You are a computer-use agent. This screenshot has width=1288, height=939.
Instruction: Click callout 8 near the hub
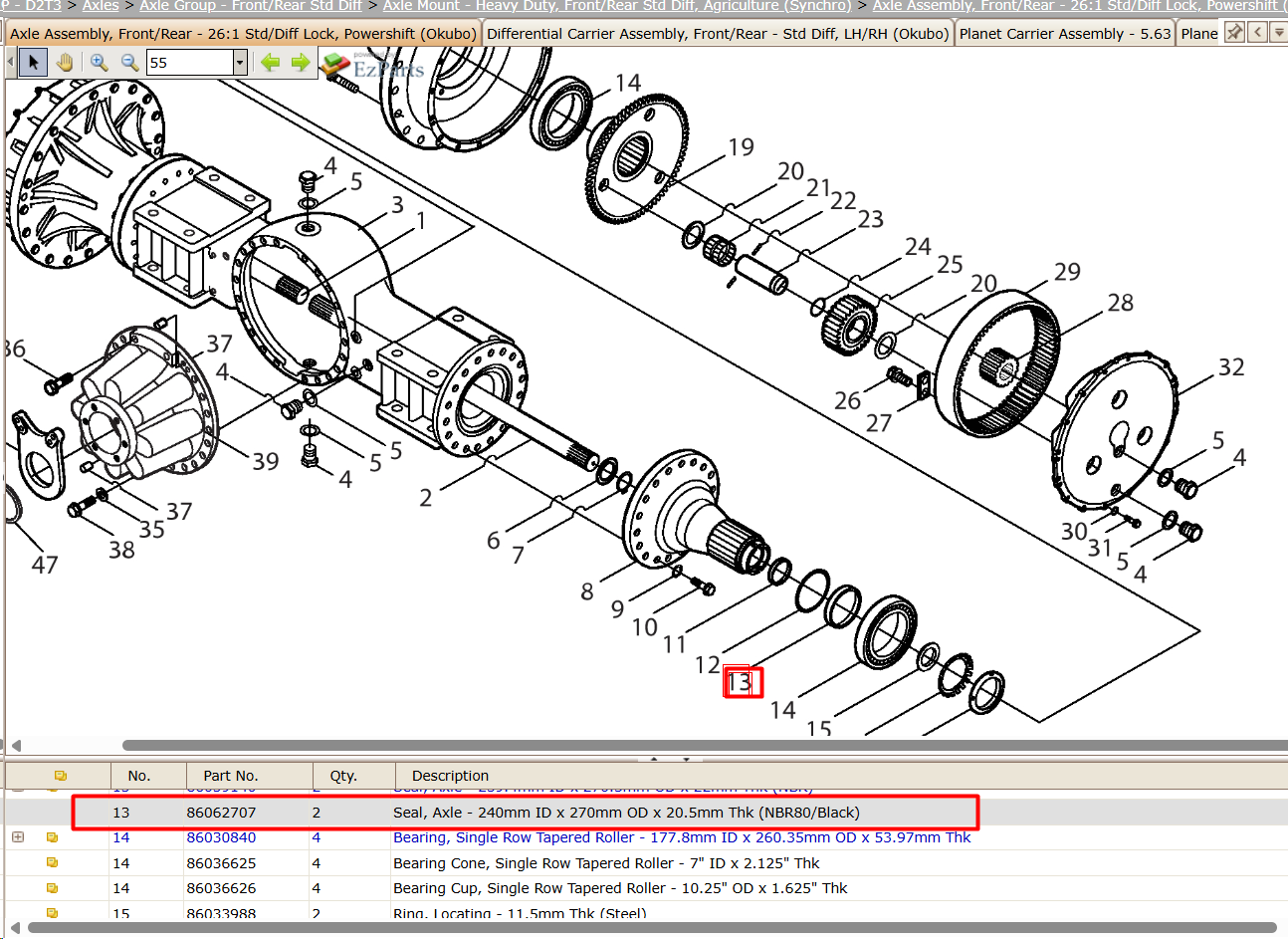[x=587, y=592]
